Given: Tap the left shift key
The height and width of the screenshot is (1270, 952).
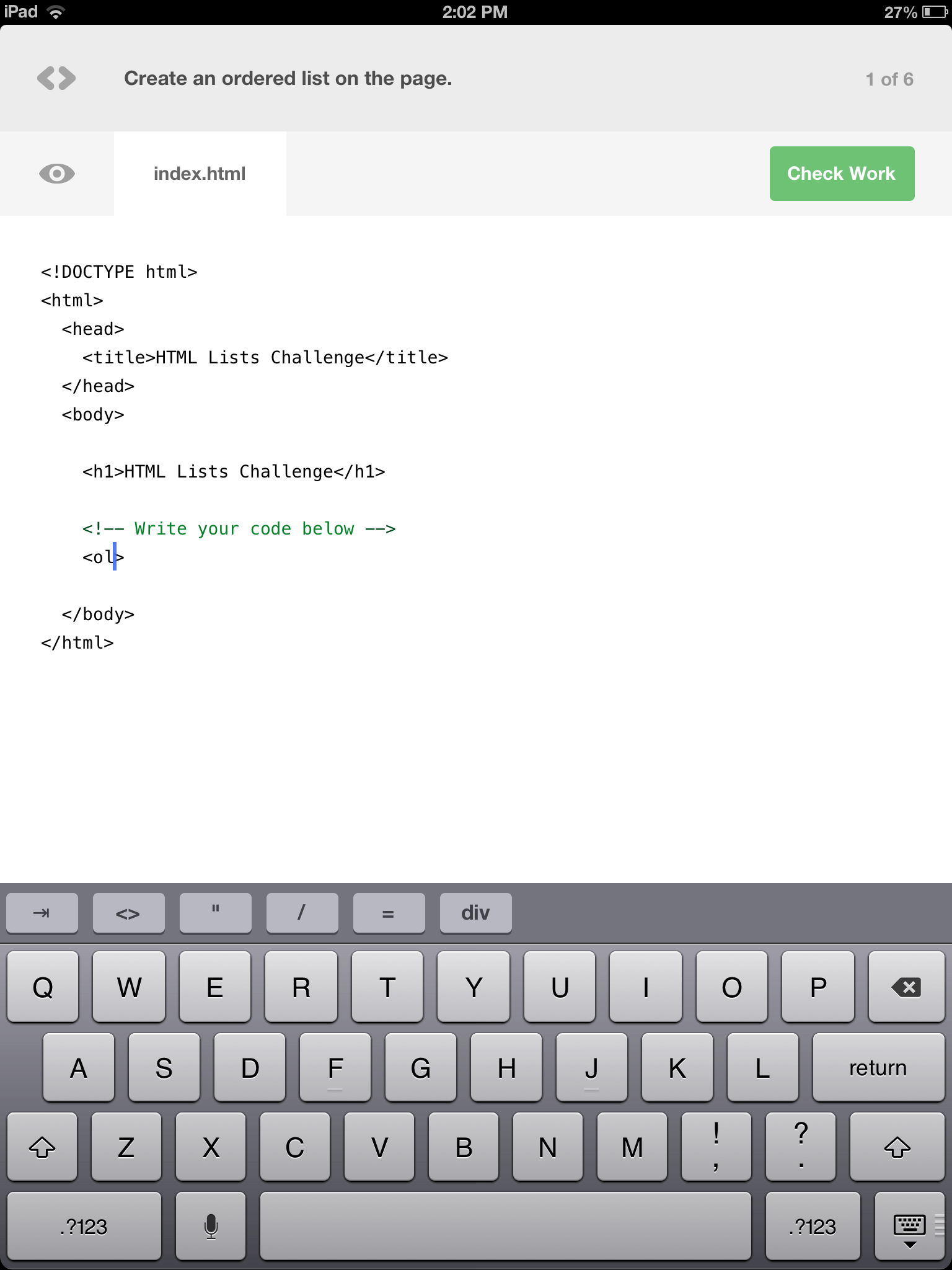Looking at the screenshot, I should [42, 1147].
